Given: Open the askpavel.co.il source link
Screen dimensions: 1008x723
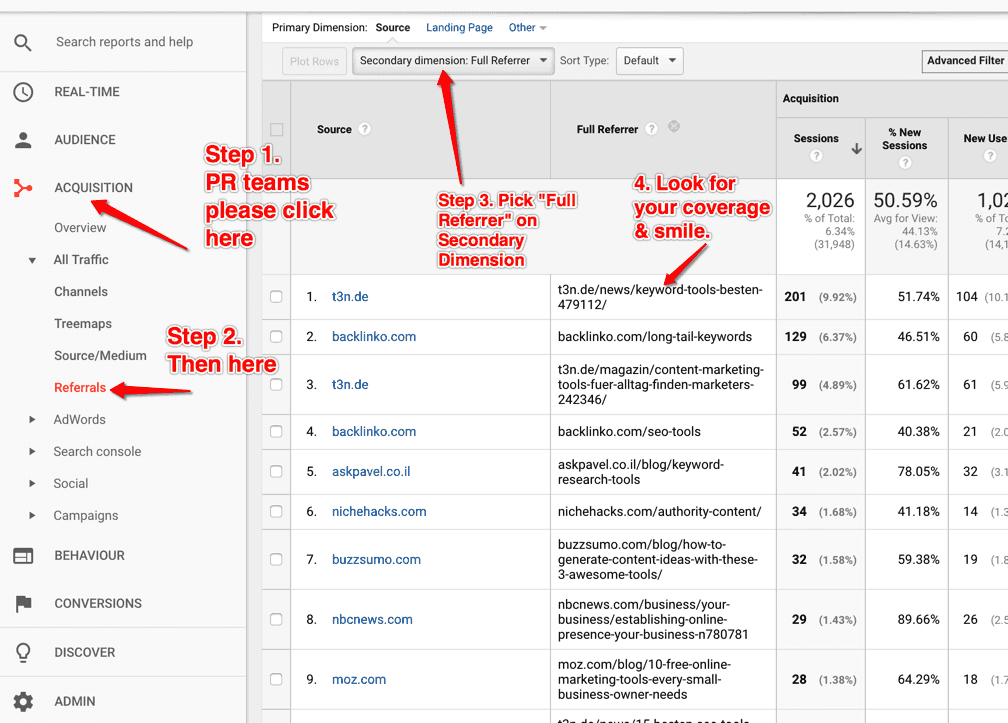Looking at the screenshot, I should tap(371, 471).
